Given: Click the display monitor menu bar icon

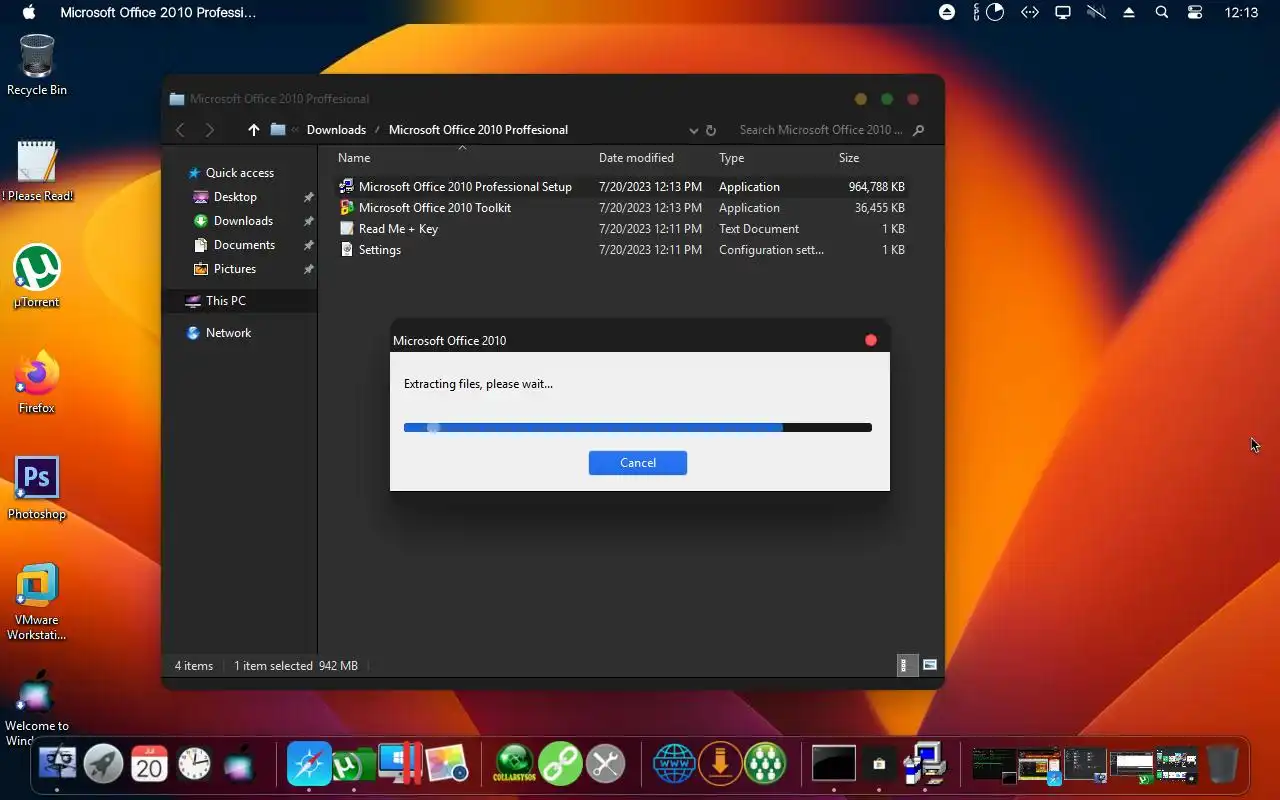Looking at the screenshot, I should coord(1063,12).
